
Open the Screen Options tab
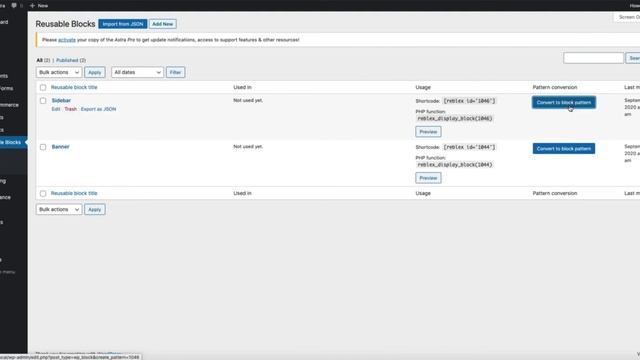click(x=627, y=17)
